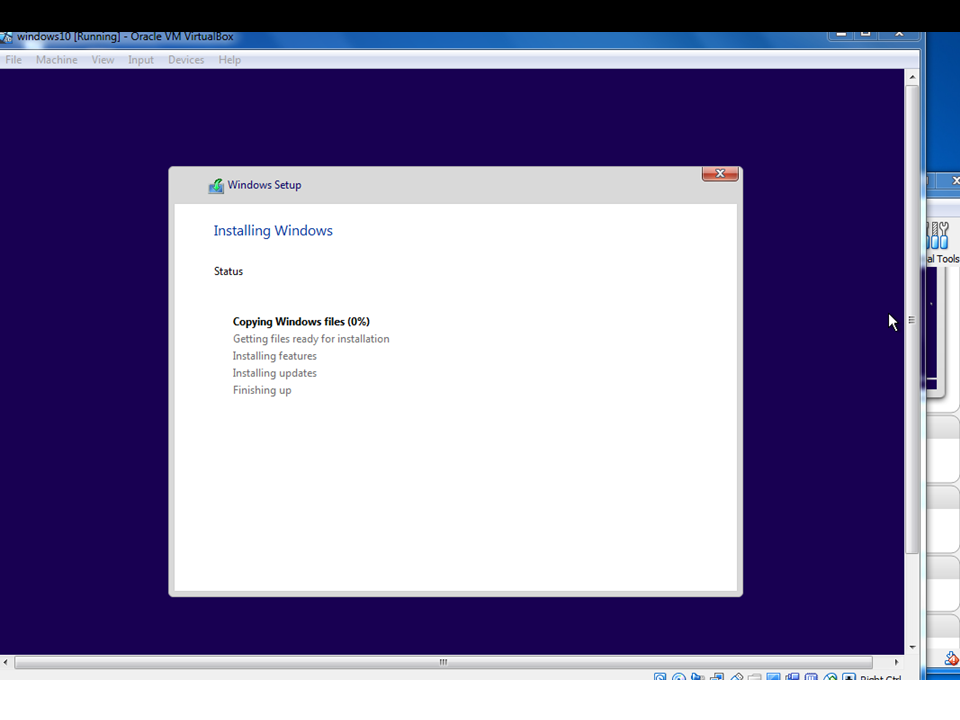Image resolution: width=960 pixels, height=720 pixels.
Task: Open the Devices menu
Action: pyautogui.click(x=186, y=60)
